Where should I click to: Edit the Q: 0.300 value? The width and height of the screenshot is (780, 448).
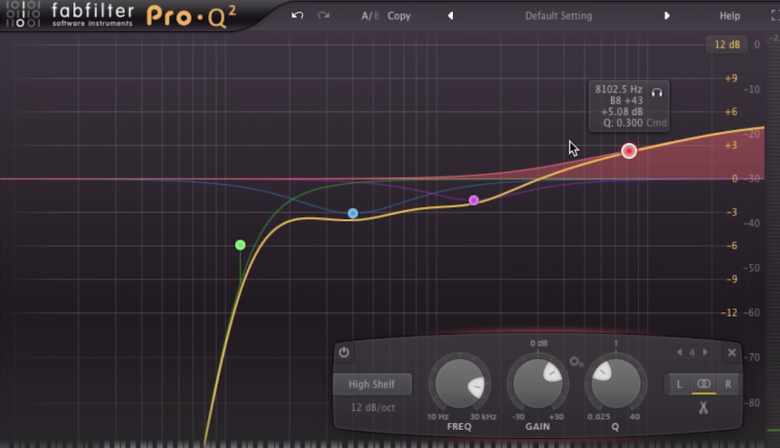[623, 123]
